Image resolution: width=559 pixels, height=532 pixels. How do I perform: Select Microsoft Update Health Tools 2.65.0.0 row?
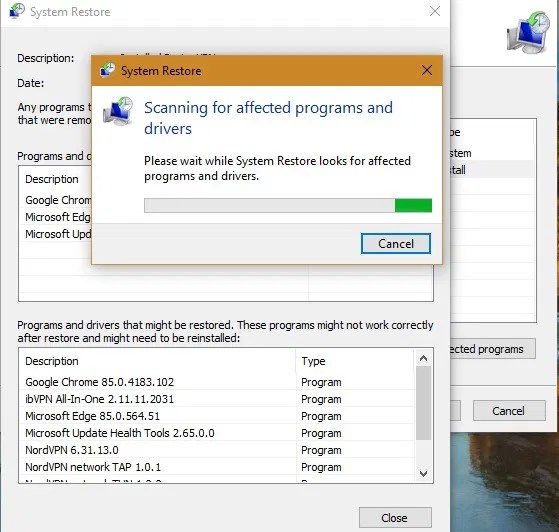pos(217,433)
